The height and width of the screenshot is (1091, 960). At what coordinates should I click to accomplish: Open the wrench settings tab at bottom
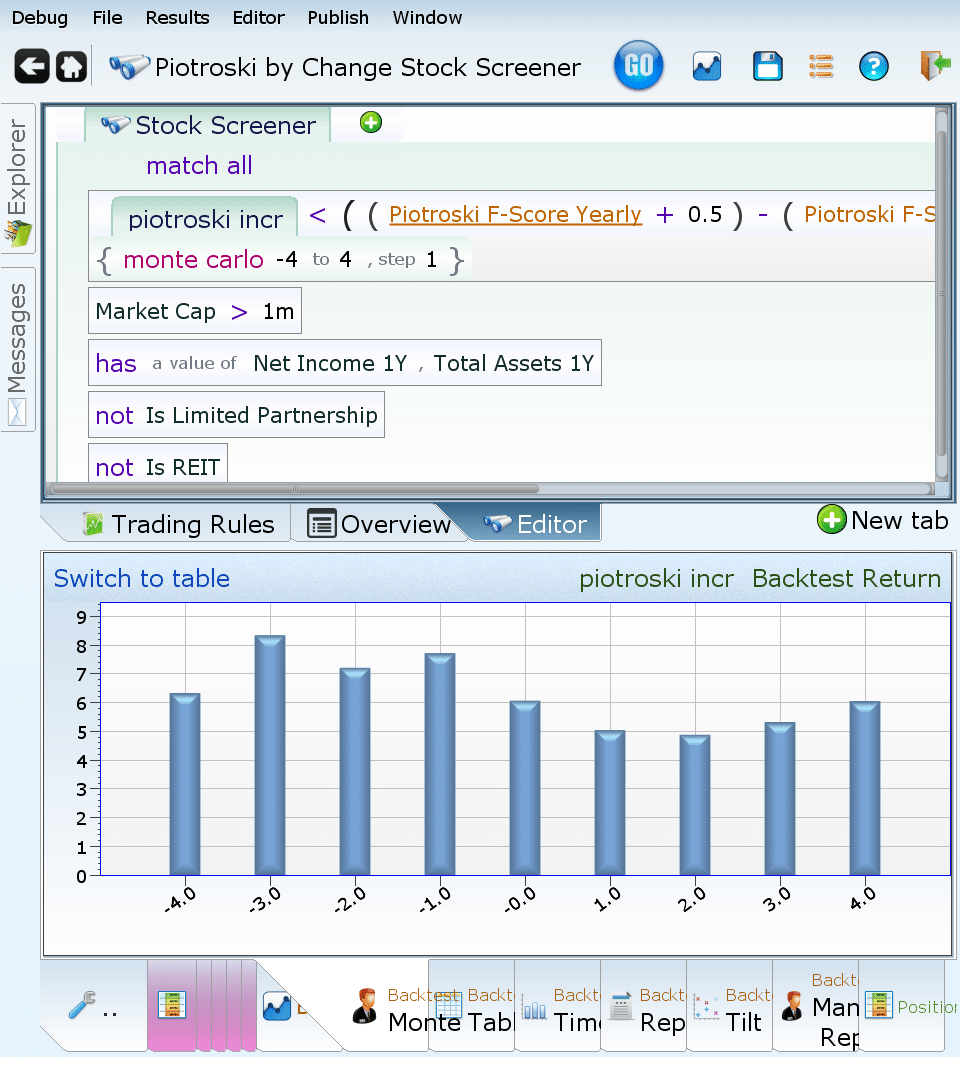coord(92,1007)
